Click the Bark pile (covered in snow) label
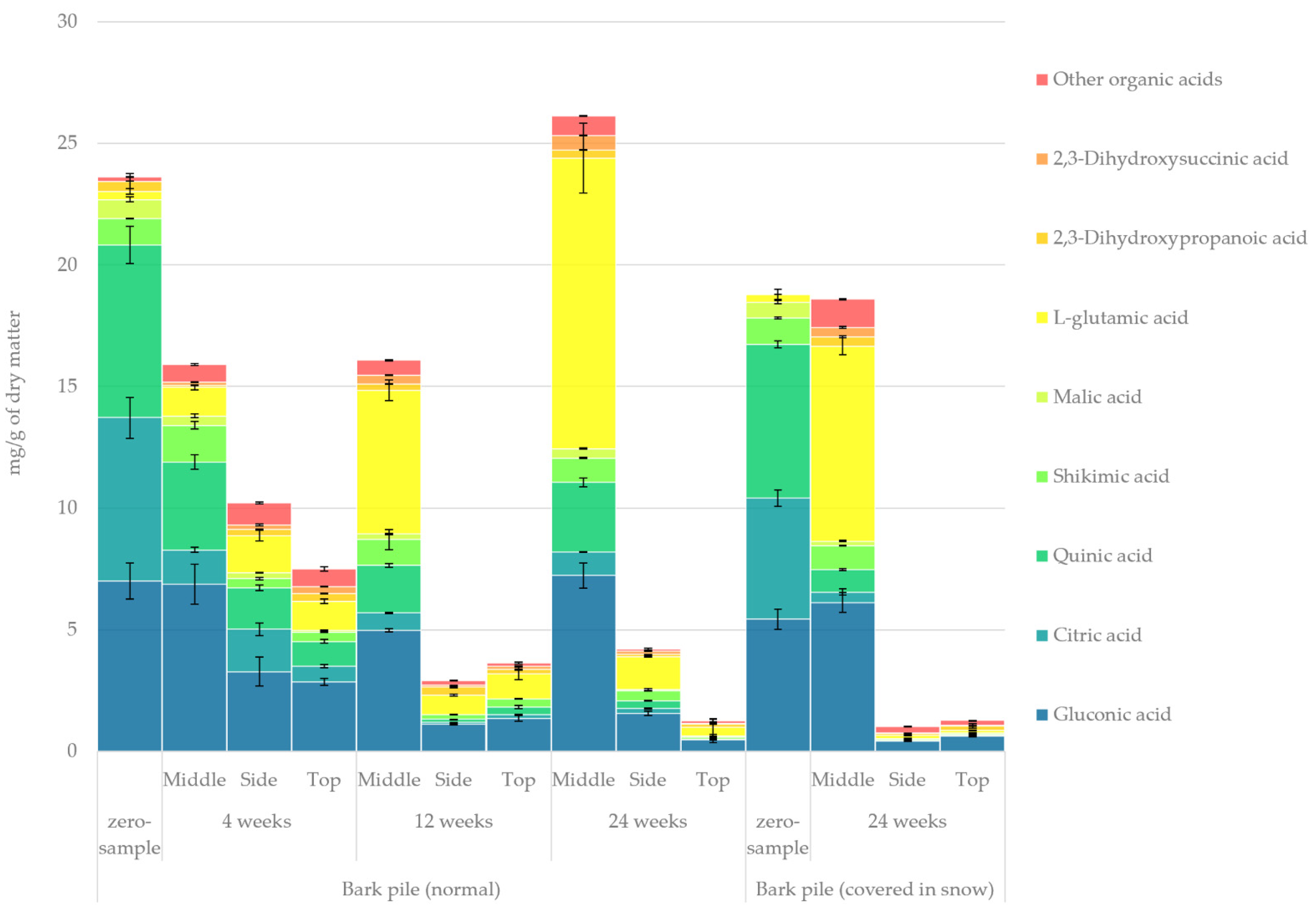 click(x=874, y=889)
